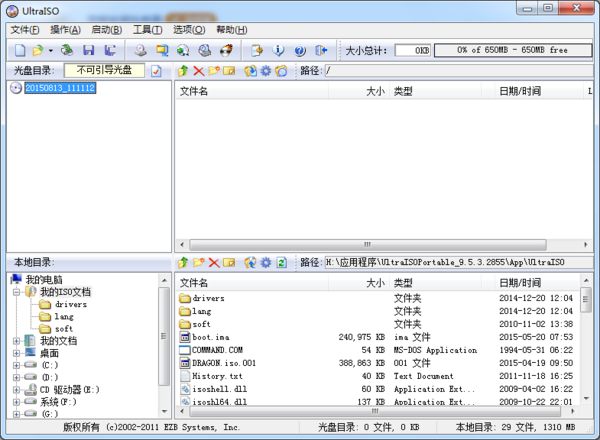Click the disc with green arrow icon
The image size is (600, 440).
183,50
